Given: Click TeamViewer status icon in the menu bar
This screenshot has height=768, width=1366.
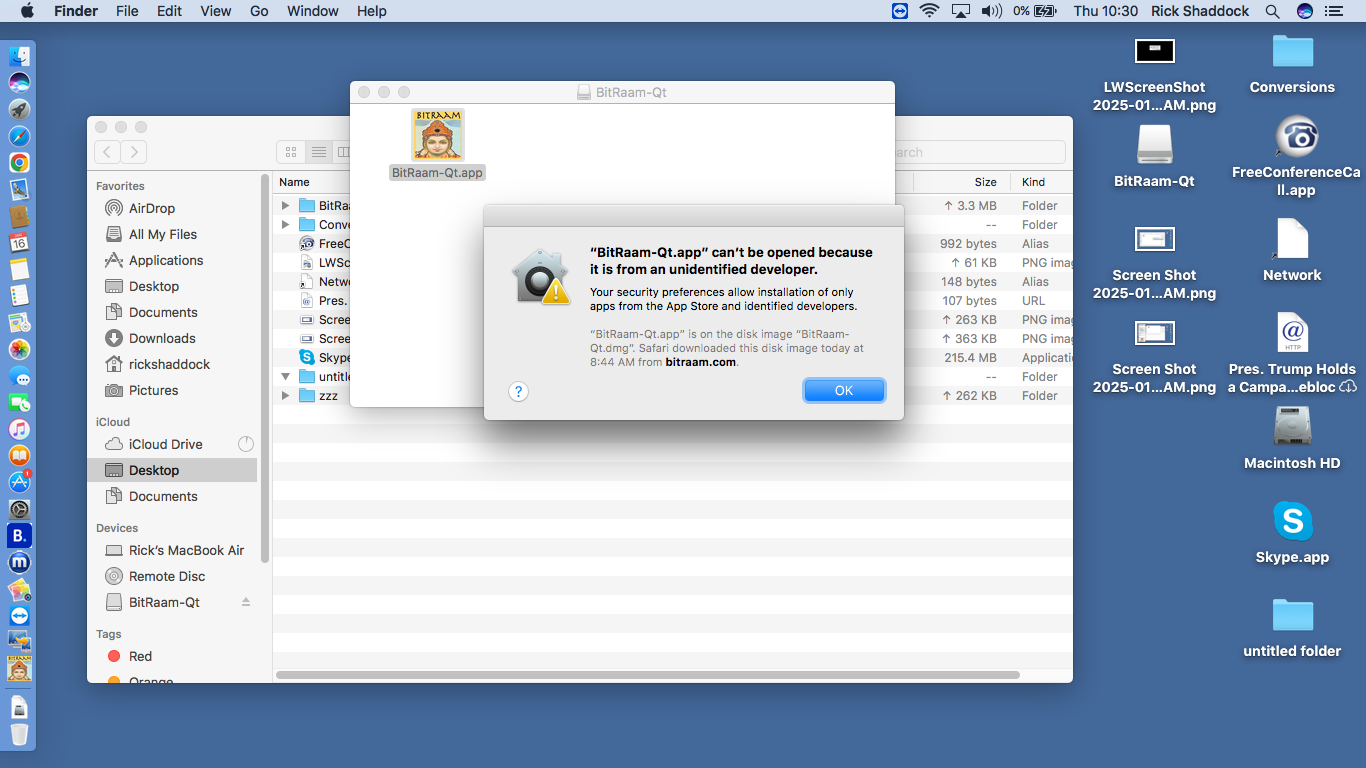Looking at the screenshot, I should tap(901, 11).
